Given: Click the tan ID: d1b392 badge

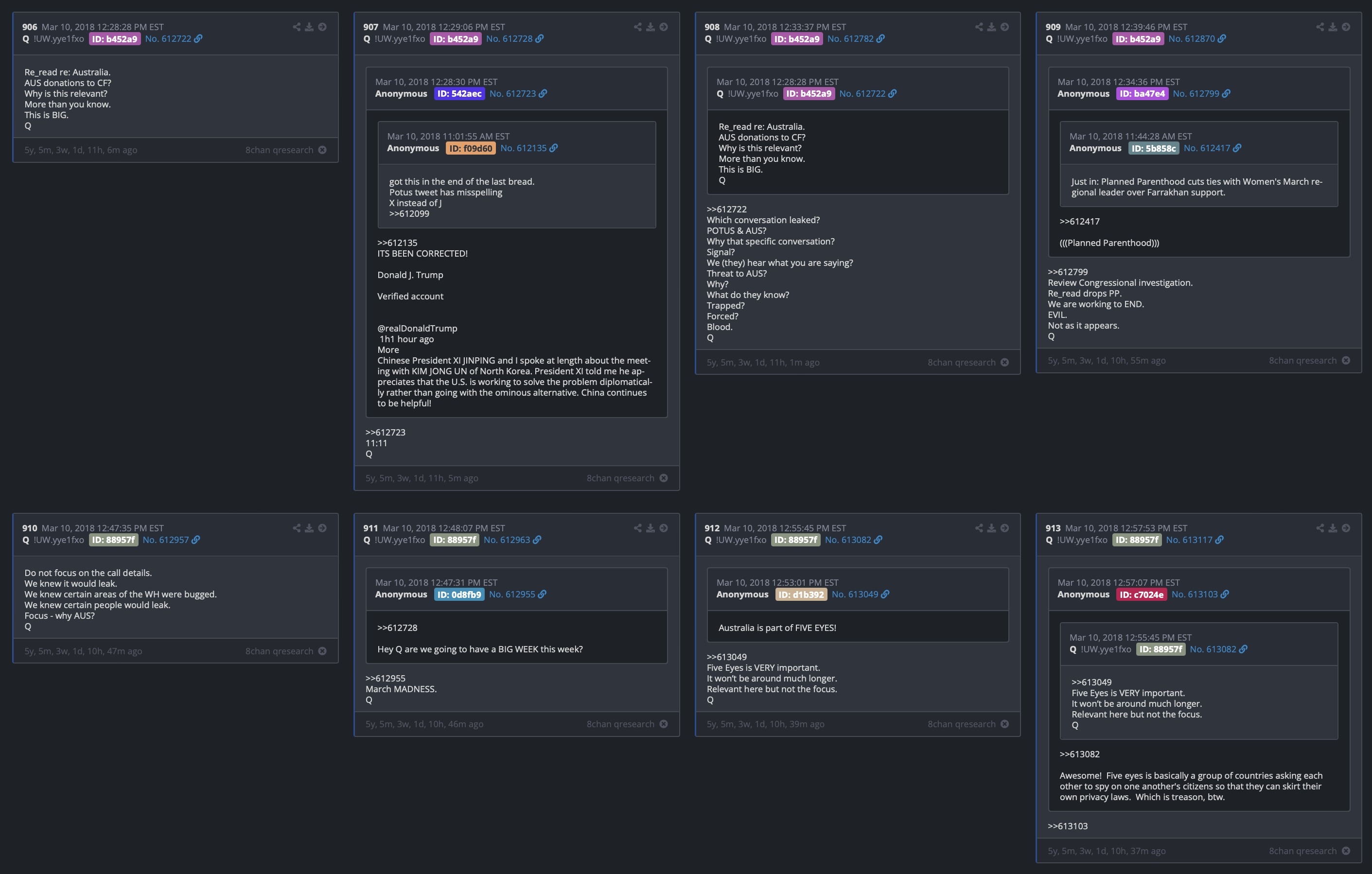Looking at the screenshot, I should pyautogui.click(x=801, y=595).
